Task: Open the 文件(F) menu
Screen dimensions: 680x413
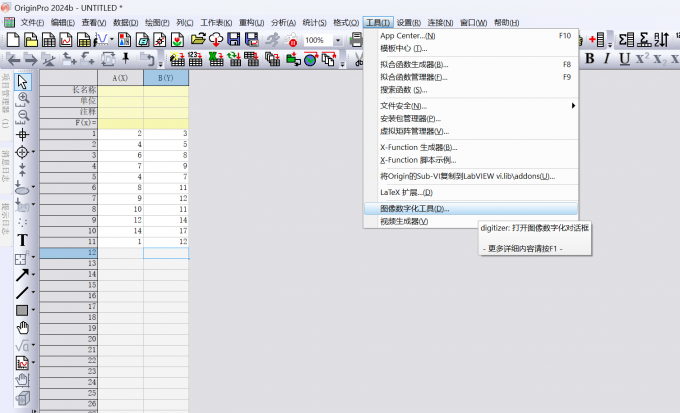Action: (32, 23)
